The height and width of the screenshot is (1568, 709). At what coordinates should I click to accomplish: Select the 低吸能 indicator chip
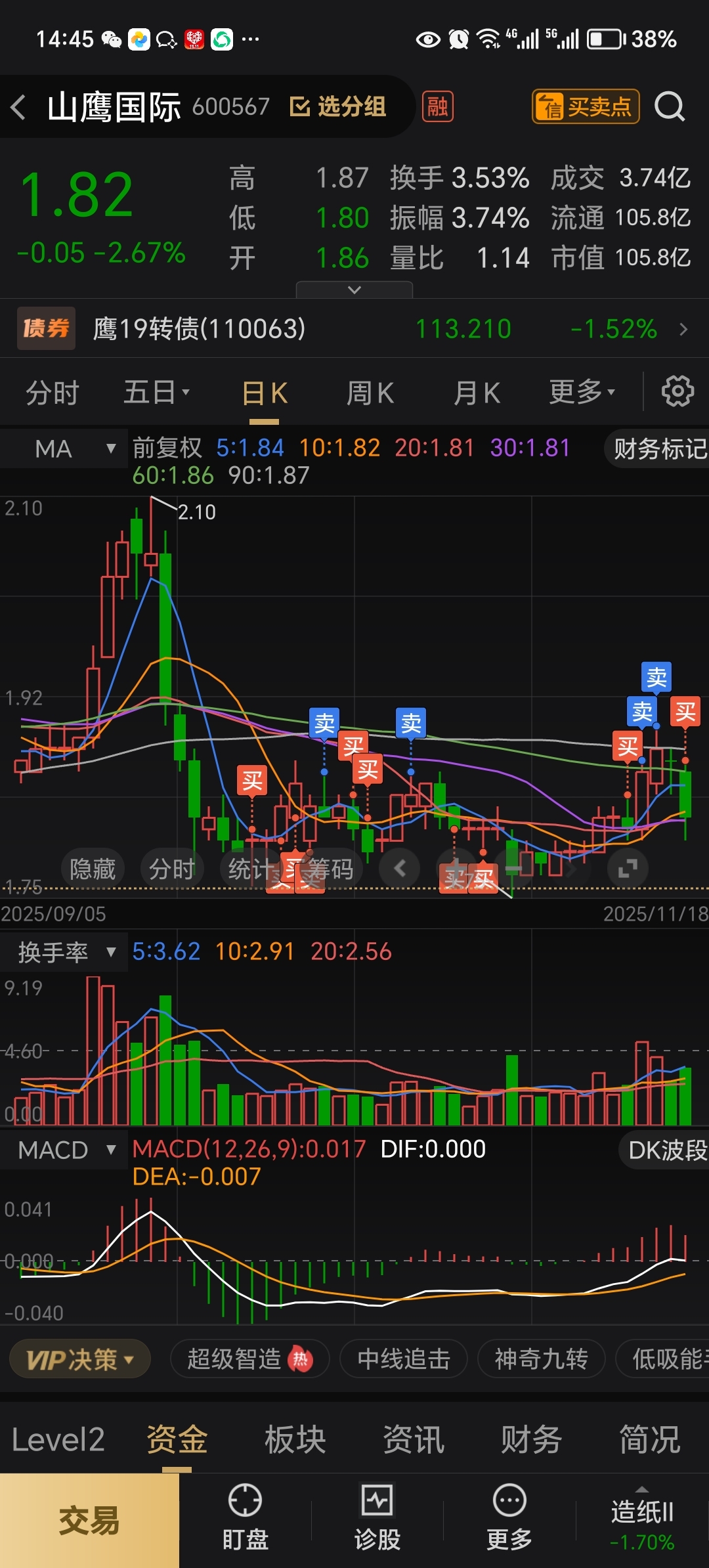[663, 1359]
